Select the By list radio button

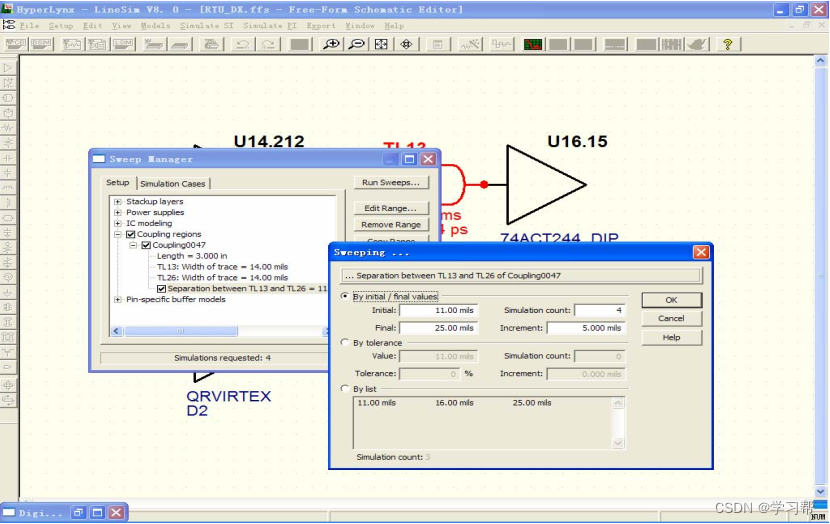(x=345, y=389)
